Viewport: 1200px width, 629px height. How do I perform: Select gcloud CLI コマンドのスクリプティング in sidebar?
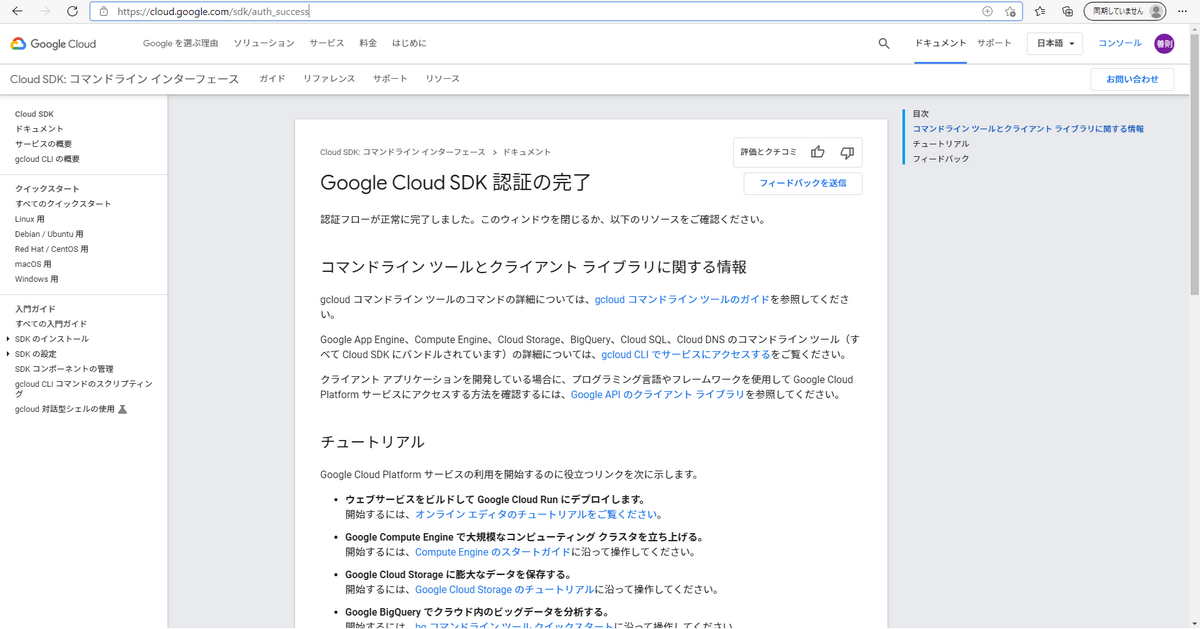(84, 389)
